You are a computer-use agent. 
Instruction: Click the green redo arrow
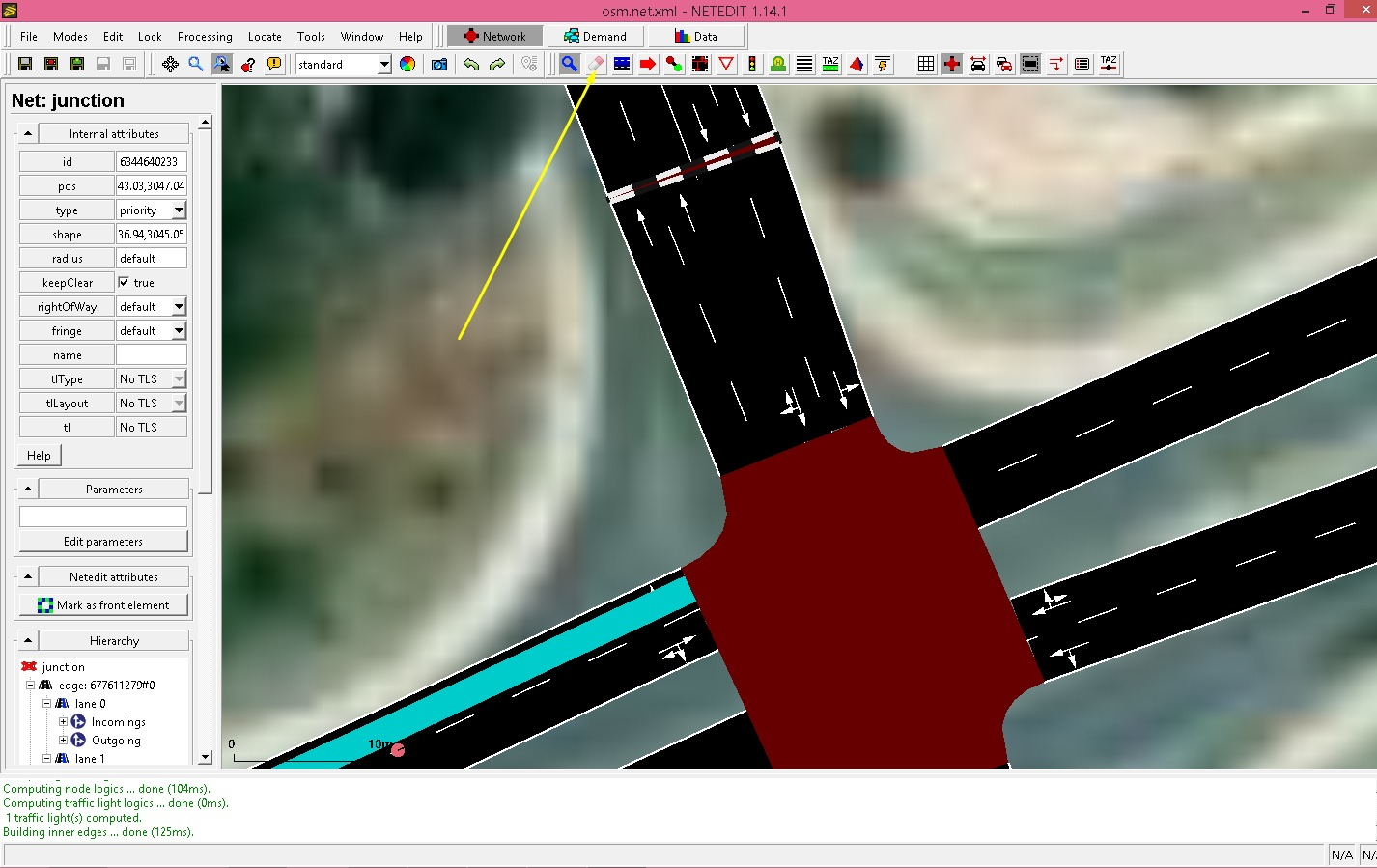497,64
